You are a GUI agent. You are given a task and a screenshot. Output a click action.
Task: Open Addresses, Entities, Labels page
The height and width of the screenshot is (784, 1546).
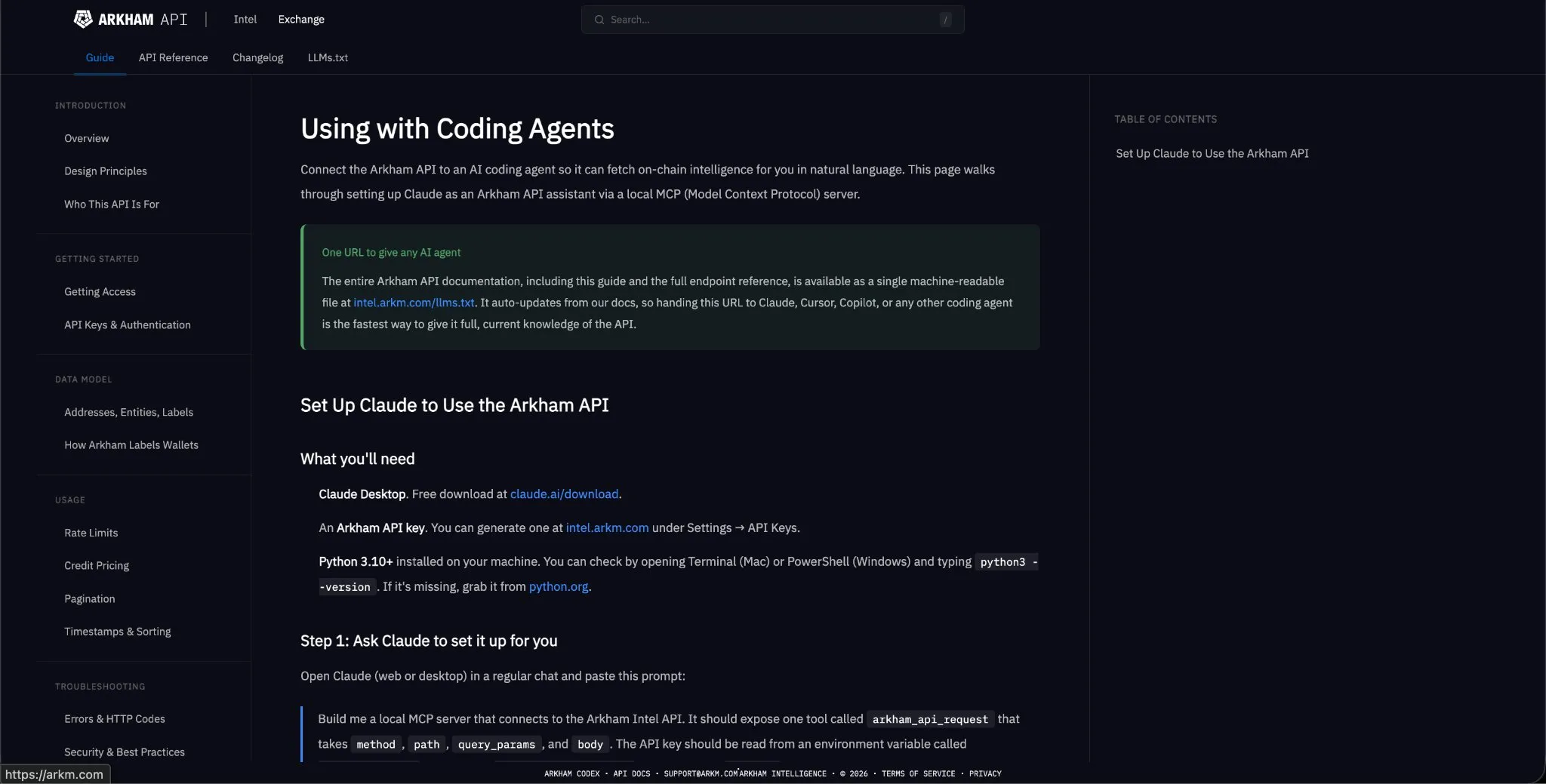tap(129, 413)
